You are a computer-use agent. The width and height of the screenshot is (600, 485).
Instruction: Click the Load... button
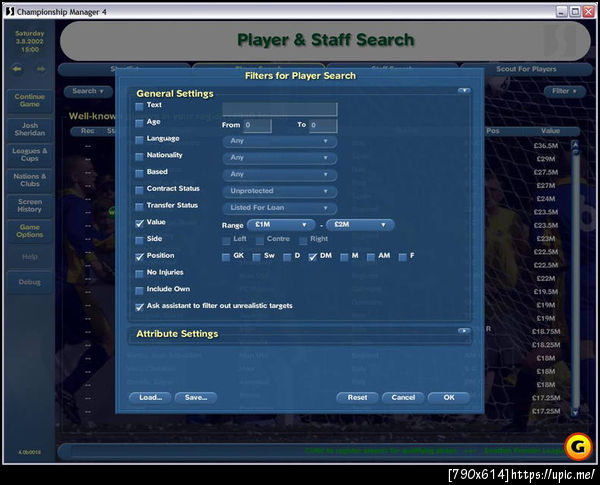(150, 398)
